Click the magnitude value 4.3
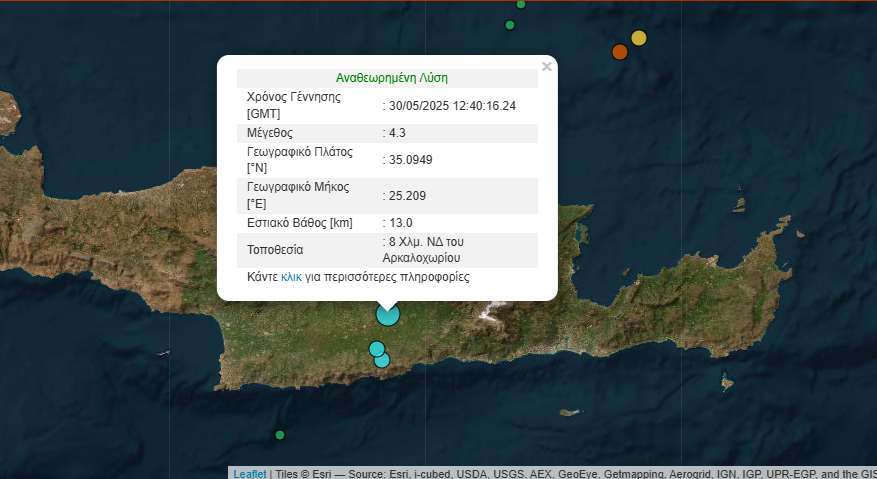This screenshot has width=877, height=479. click(x=396, y=133)
